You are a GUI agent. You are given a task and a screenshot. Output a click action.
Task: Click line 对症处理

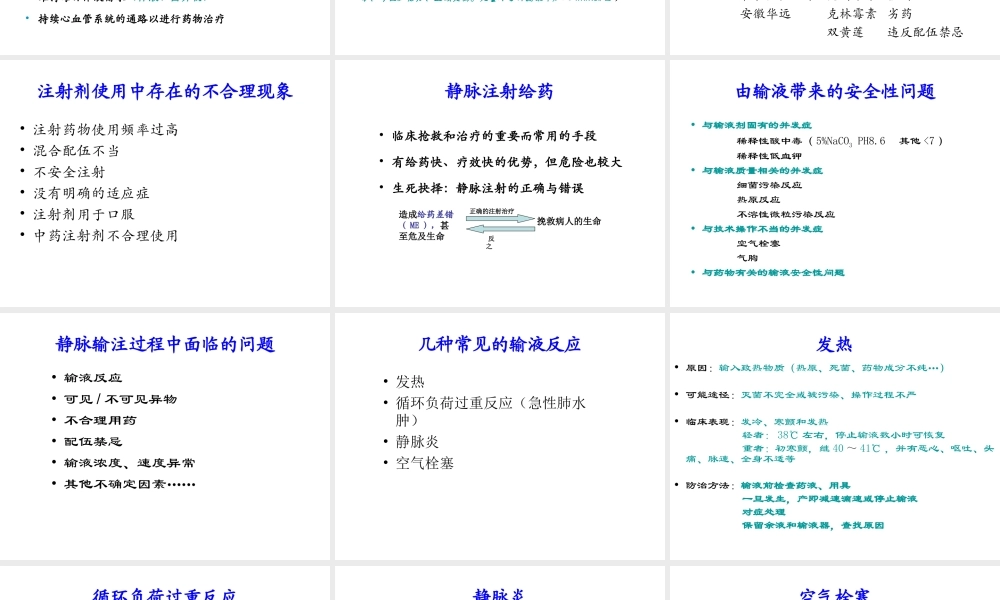click(763, 513)
